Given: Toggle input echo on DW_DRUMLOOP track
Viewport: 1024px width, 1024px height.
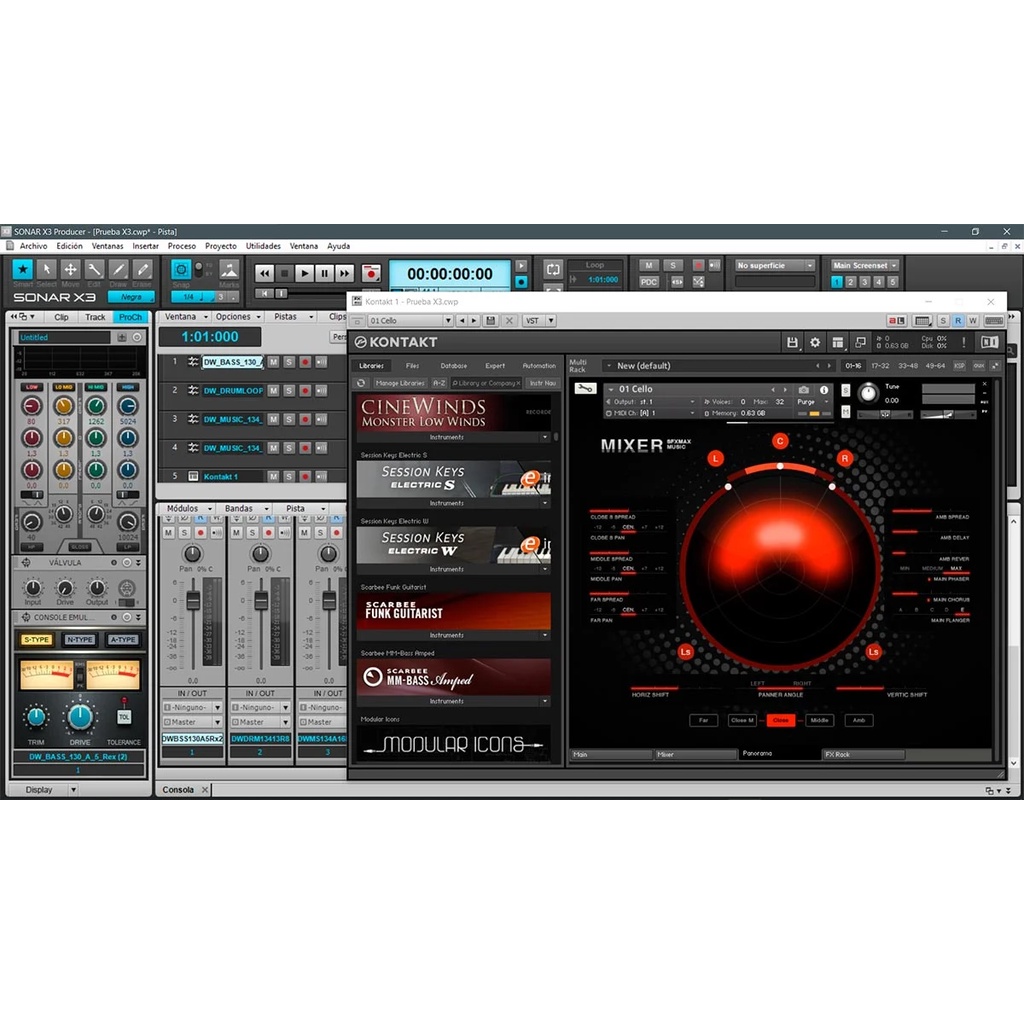Looking at the screenshot, I should (x=321, y=391).
